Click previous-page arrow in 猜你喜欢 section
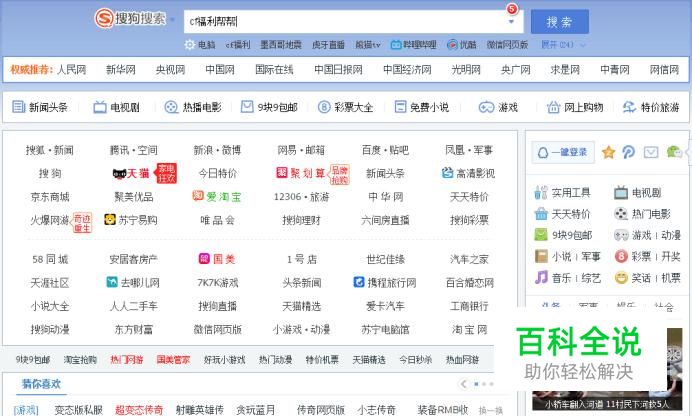 pos(463,384)
